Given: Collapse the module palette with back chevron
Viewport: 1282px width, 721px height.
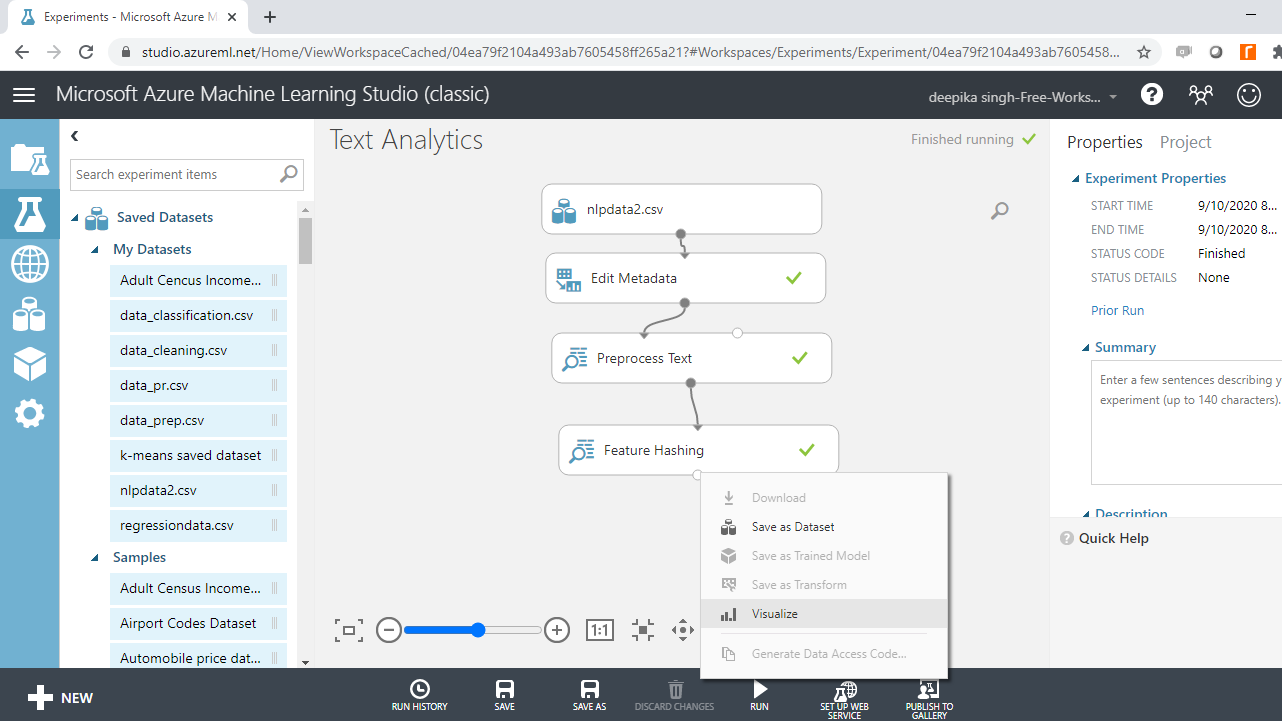Looking at the screenshot, I should [75, 136].
